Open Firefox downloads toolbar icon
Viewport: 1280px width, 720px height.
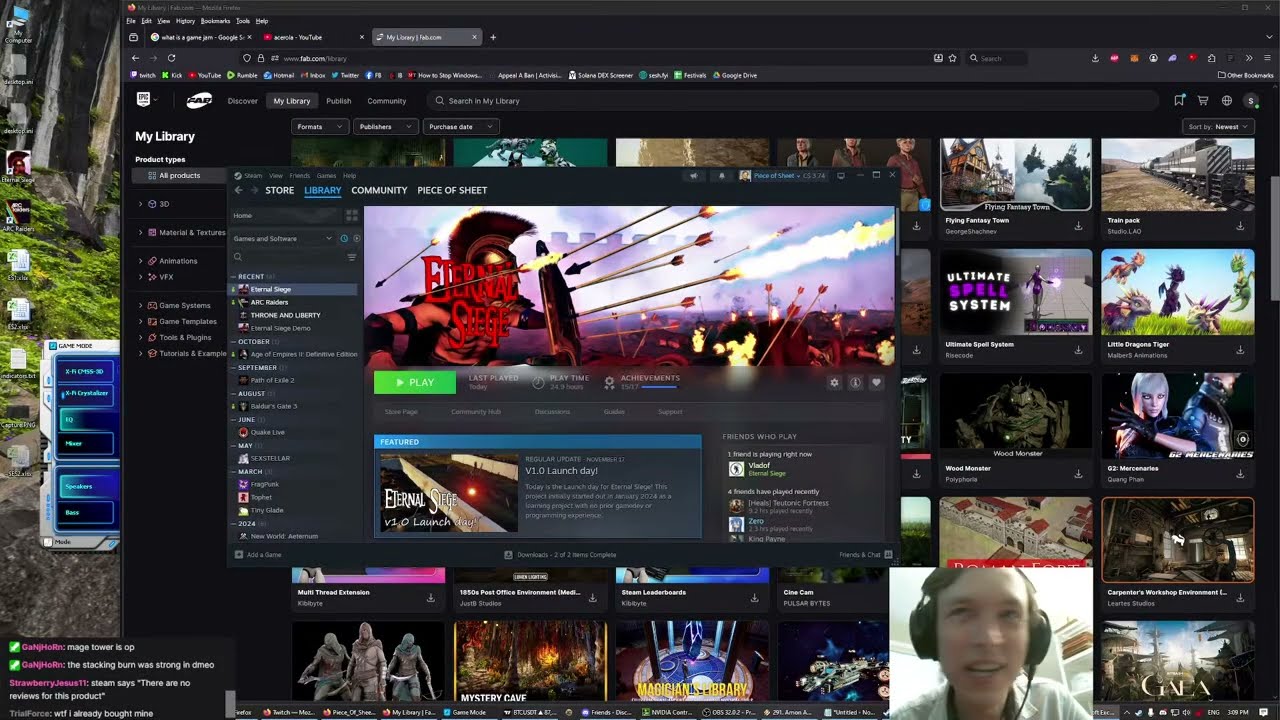[x=1095, y=58]
